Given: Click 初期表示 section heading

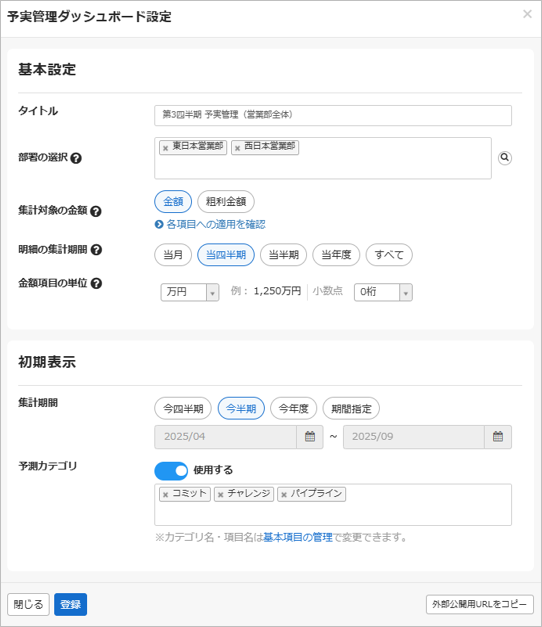Looking at the screenshot, I should tap(47, 362).
